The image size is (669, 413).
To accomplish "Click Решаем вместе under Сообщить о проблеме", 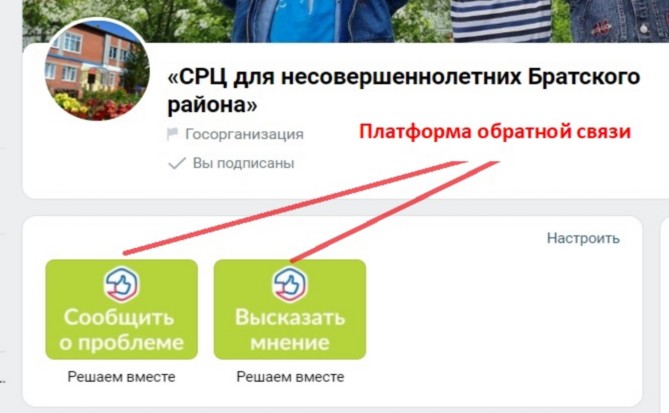I will pyautogui.click(x=122, y=377).
